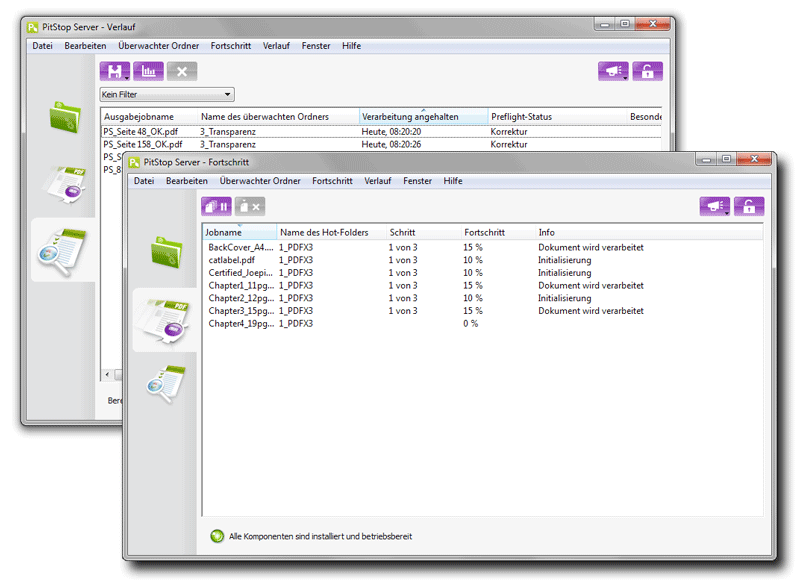
Task: Open the Kein Filter dropdown
Action: (x=167, y=94)
